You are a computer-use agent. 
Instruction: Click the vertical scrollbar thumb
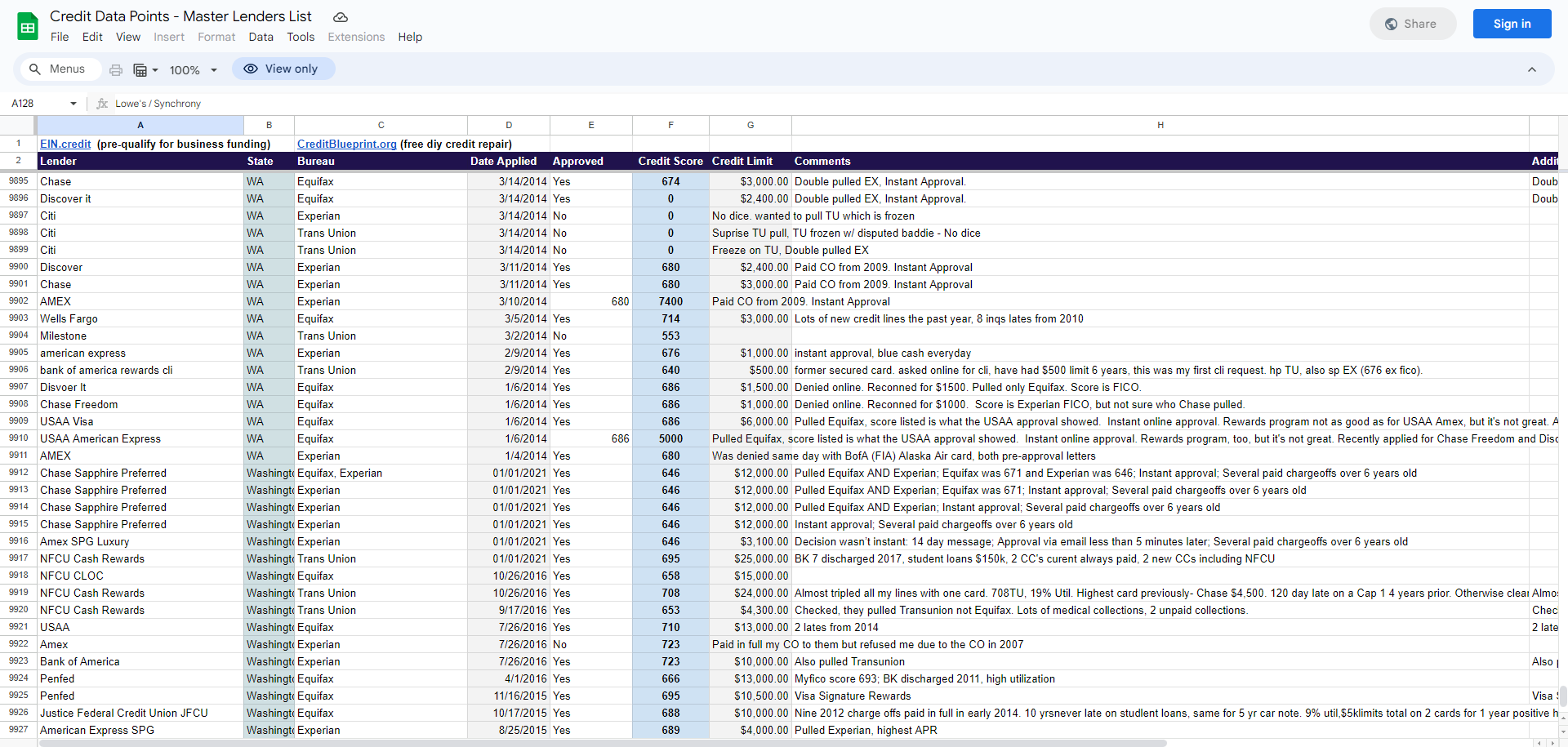[x=1563, y=696]
